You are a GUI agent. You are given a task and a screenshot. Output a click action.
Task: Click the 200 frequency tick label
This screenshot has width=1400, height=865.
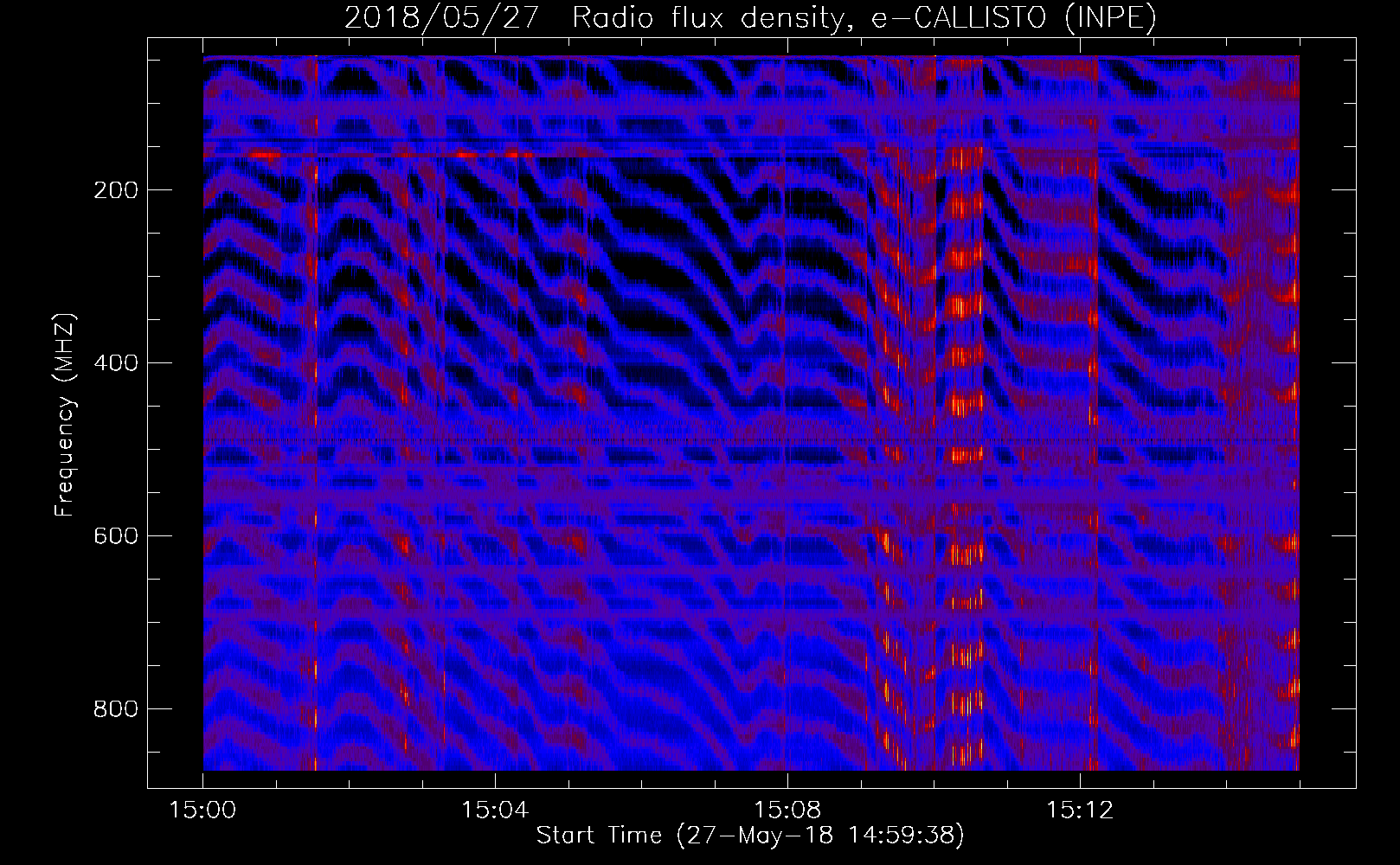pyautogui.click(x=115, y=190)
